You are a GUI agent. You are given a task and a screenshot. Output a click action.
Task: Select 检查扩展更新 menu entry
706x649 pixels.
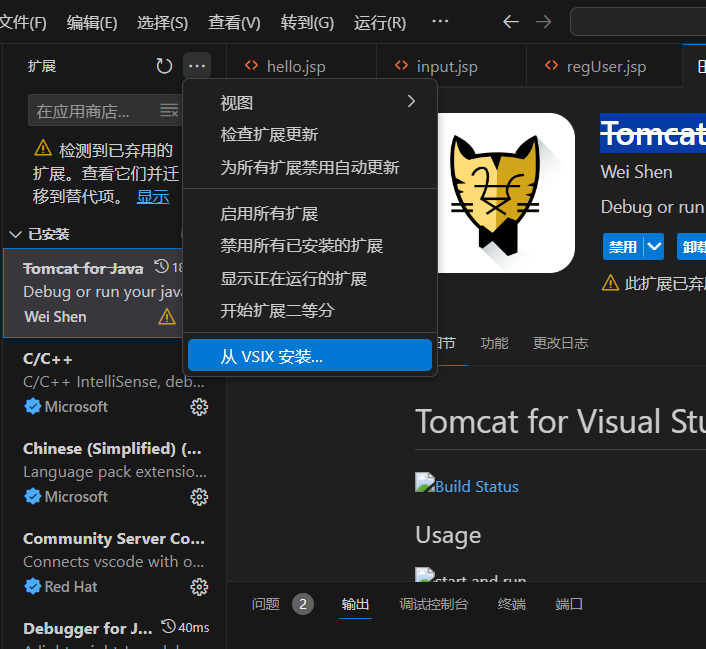click(310, 135)
